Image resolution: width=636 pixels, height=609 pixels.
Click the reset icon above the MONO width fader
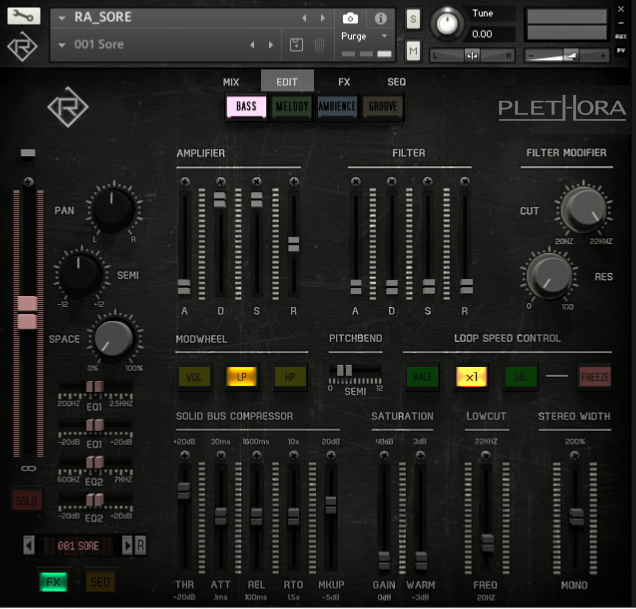point(574,456)
